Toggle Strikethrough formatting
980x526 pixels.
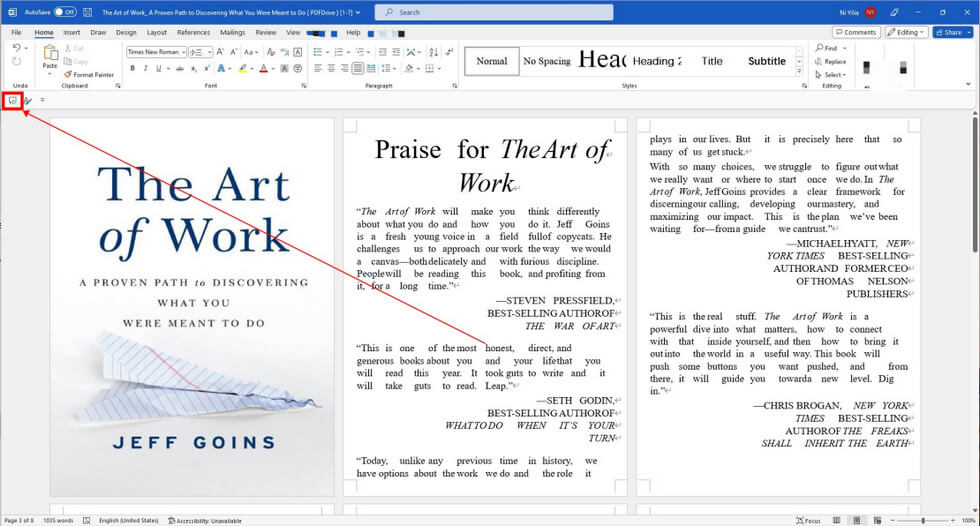click(180, 68)
